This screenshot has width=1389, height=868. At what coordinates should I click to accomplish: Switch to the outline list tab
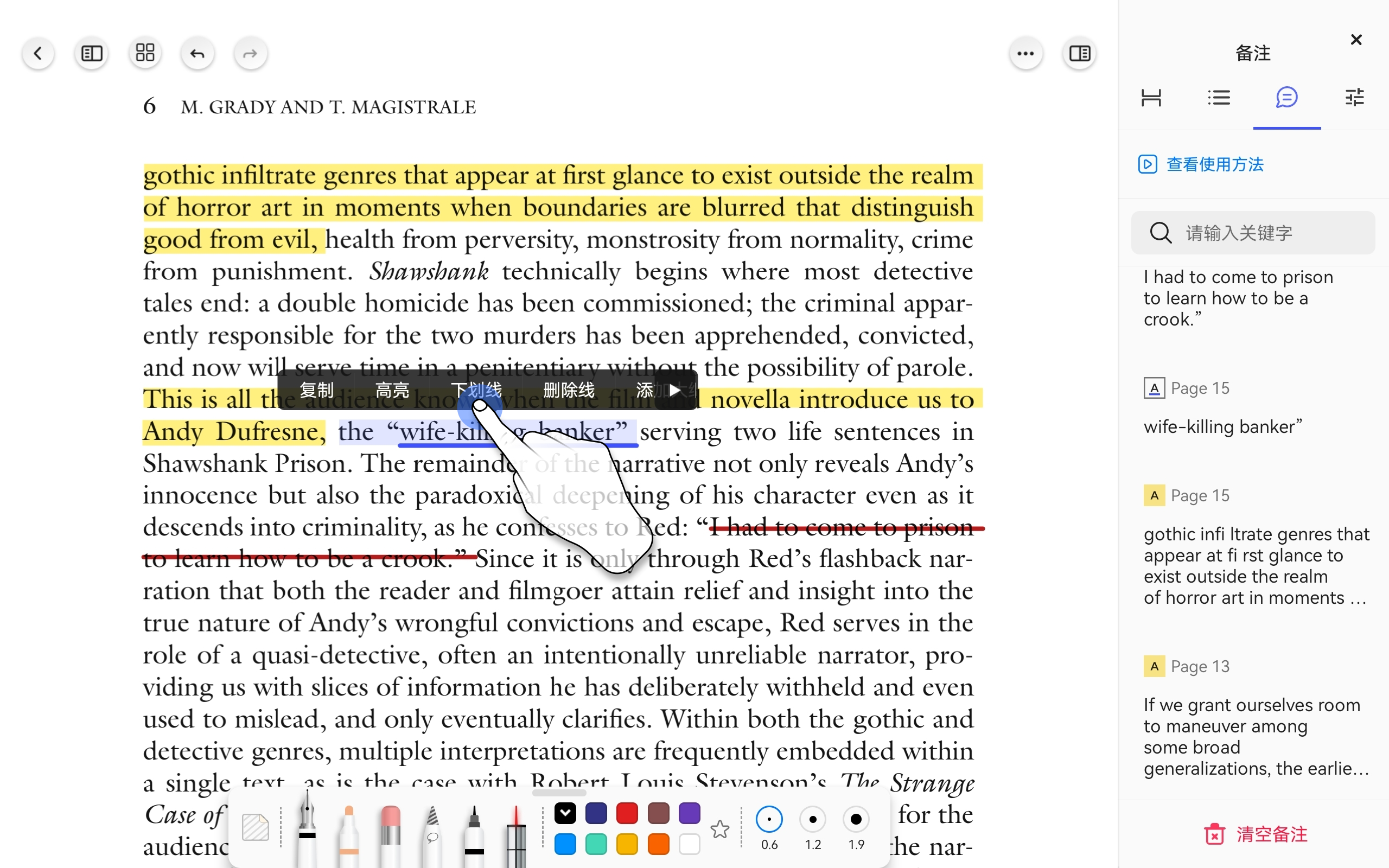(1219, 98)
